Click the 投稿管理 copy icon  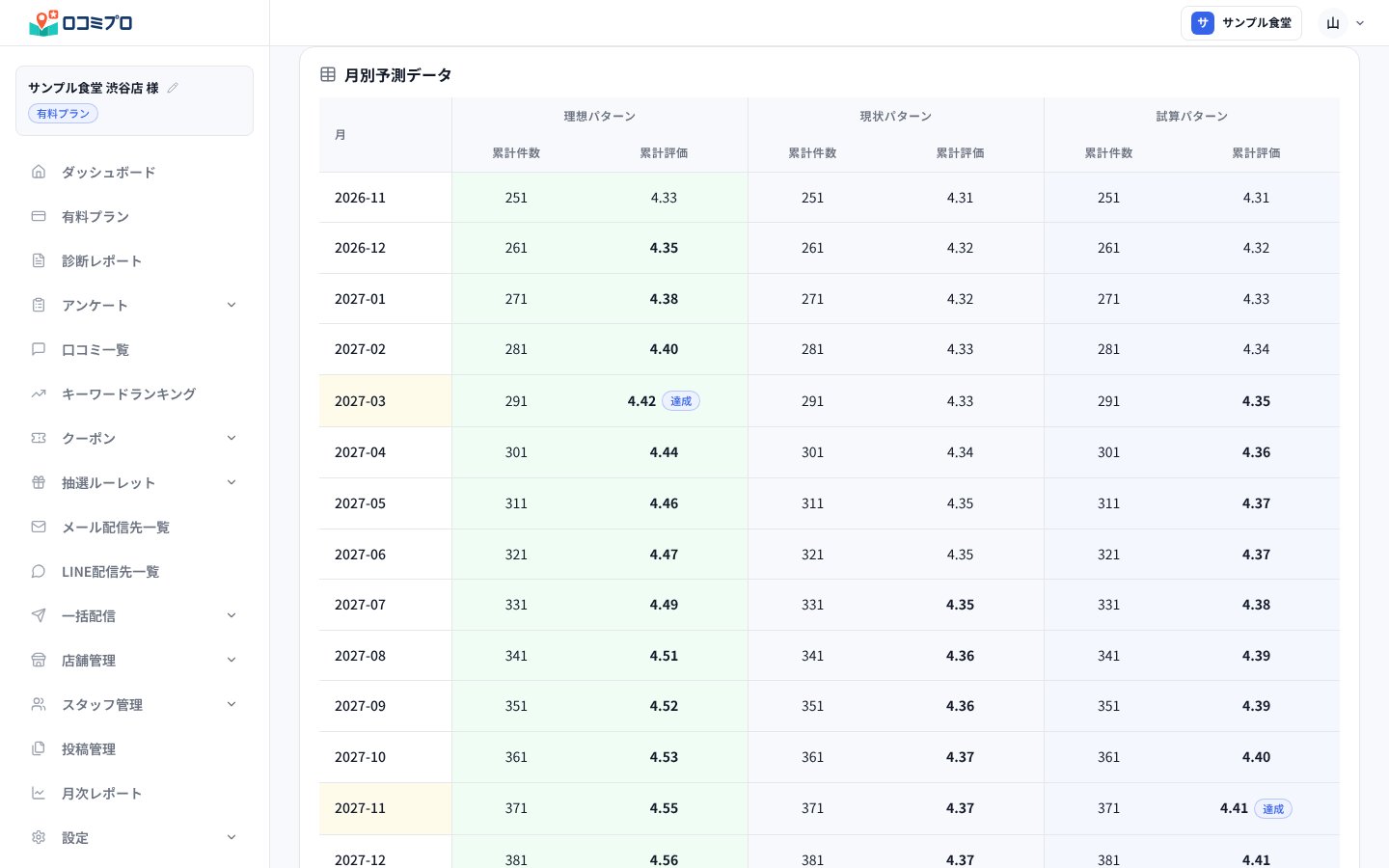(39, 748)
